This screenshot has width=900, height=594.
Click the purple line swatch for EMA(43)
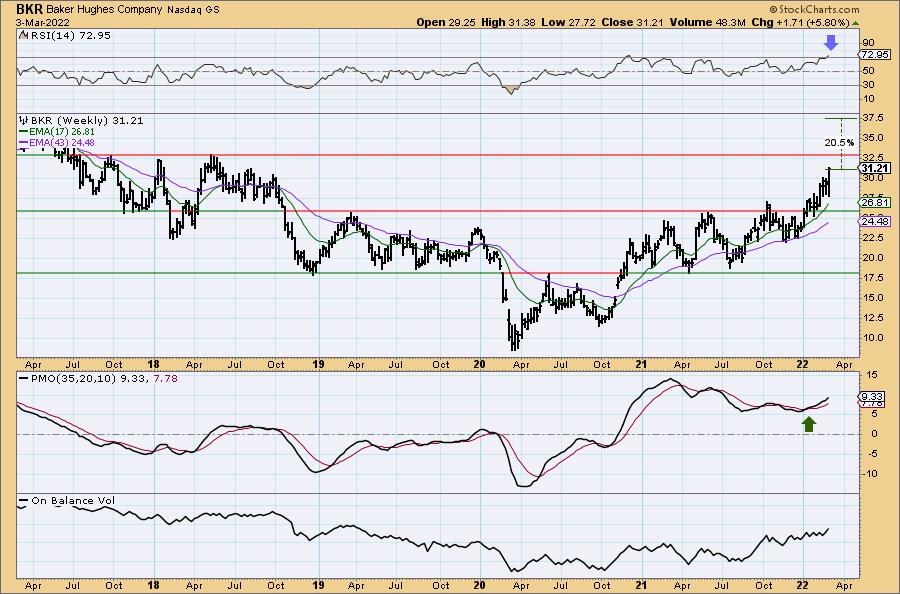[x=23, y=142]
